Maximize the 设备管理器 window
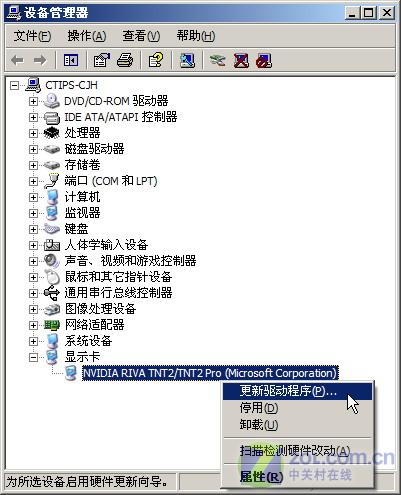 coord(369,13)
